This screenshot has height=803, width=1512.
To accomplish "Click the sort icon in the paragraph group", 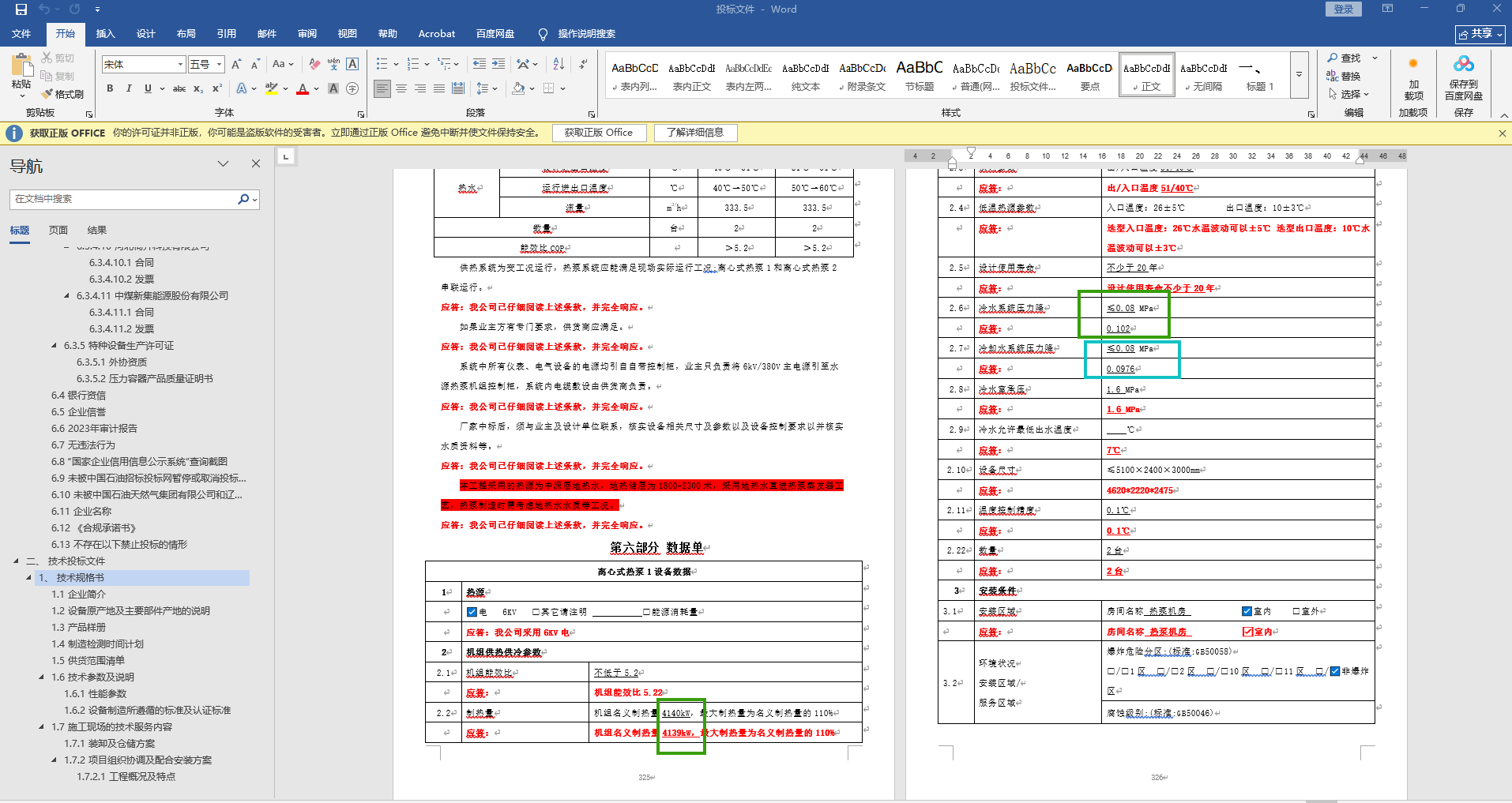I will tap(559, 64).
